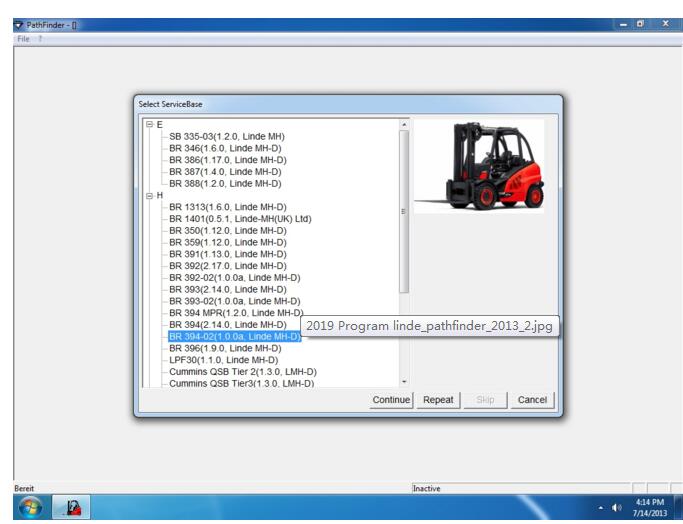The image size is (683, 524).
Task: Select BR 387(1.4.0, Linde MH-D)
Action: (x=225, y=172)
